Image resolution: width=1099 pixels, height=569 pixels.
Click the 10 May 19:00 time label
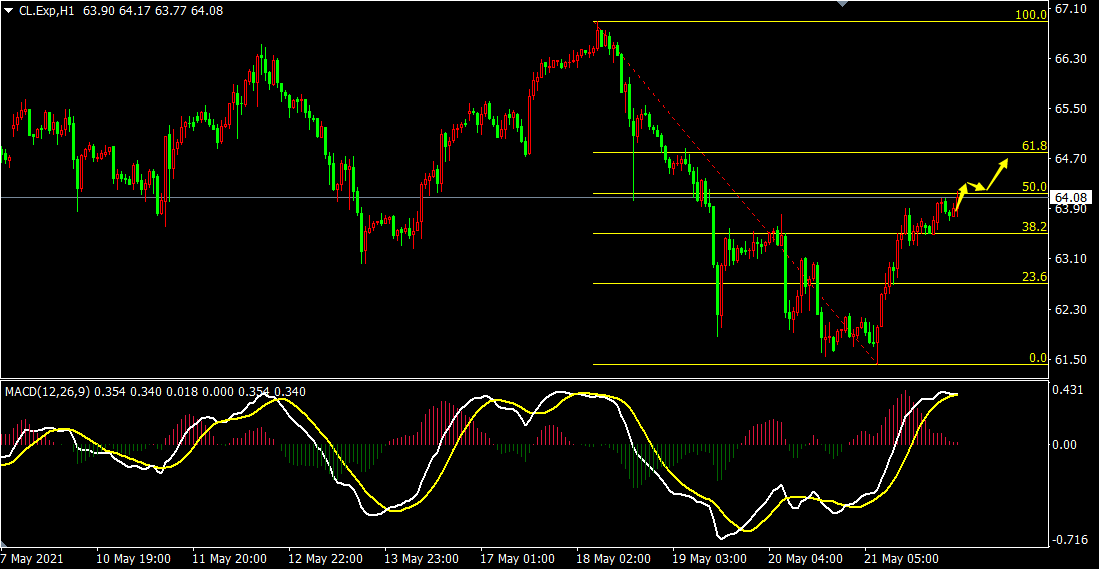click(133, 558)
